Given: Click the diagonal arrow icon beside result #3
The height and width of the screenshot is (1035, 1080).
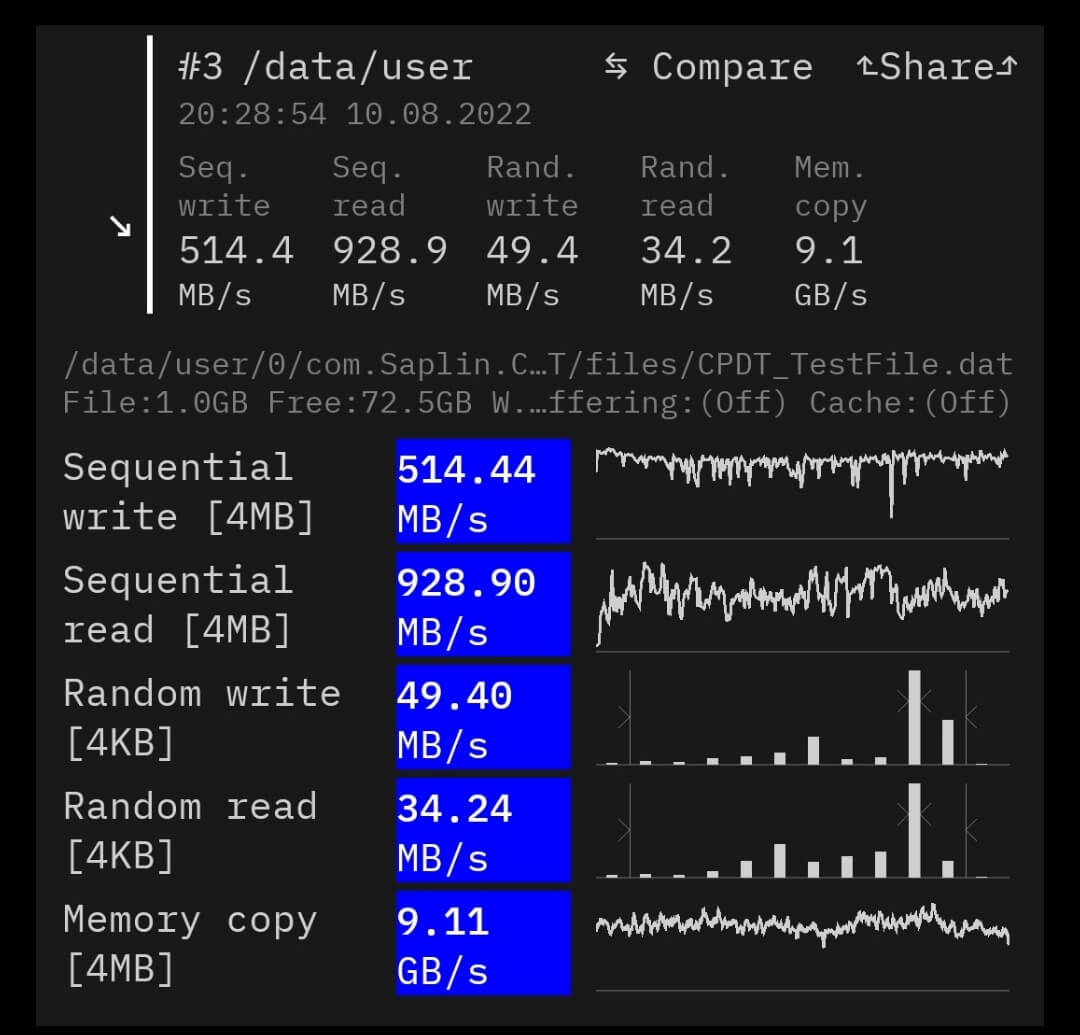Looking at the screenshot, I should point(121,227).
